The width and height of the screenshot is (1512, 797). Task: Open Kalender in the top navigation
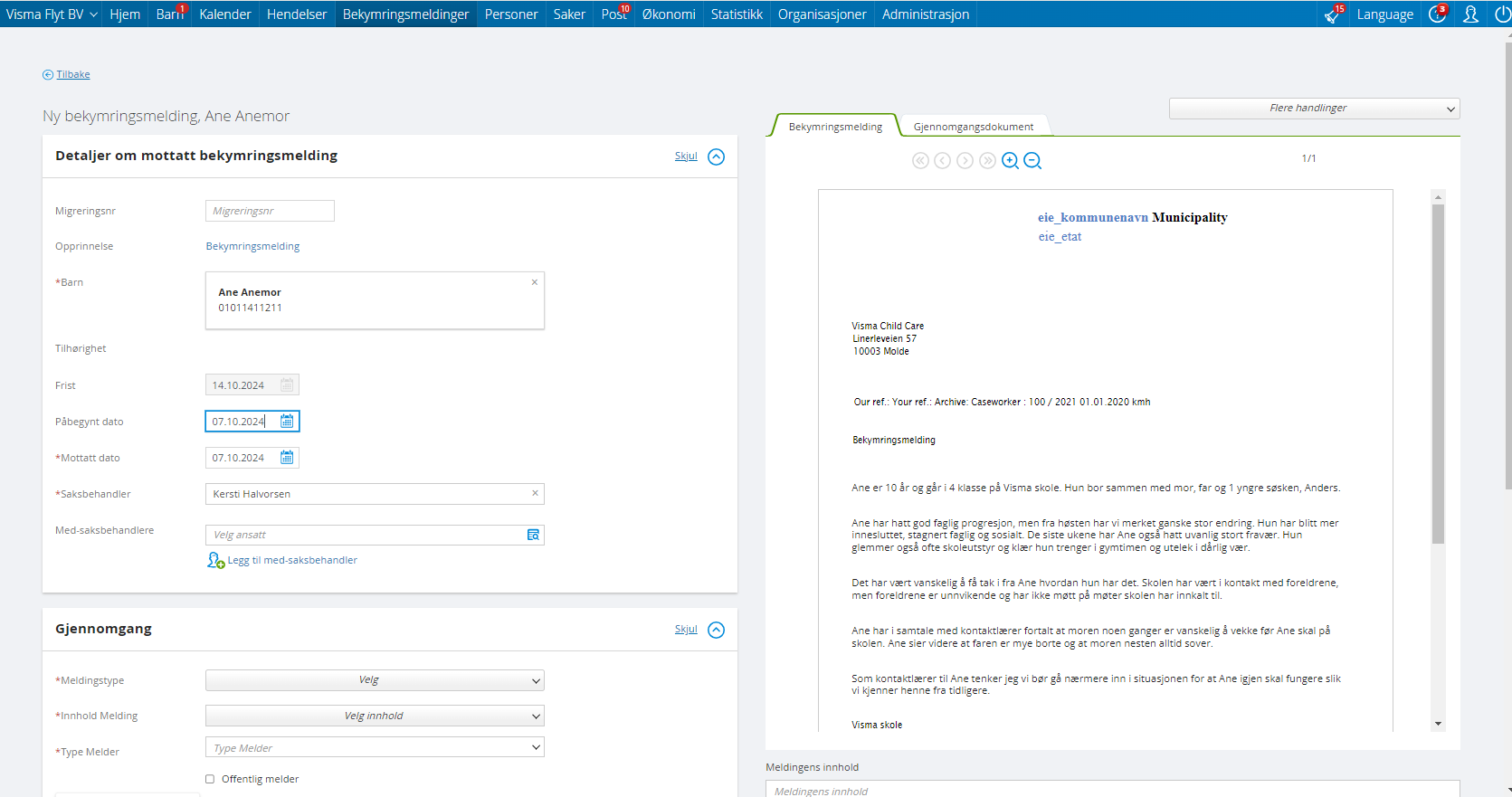click(225, 14)
